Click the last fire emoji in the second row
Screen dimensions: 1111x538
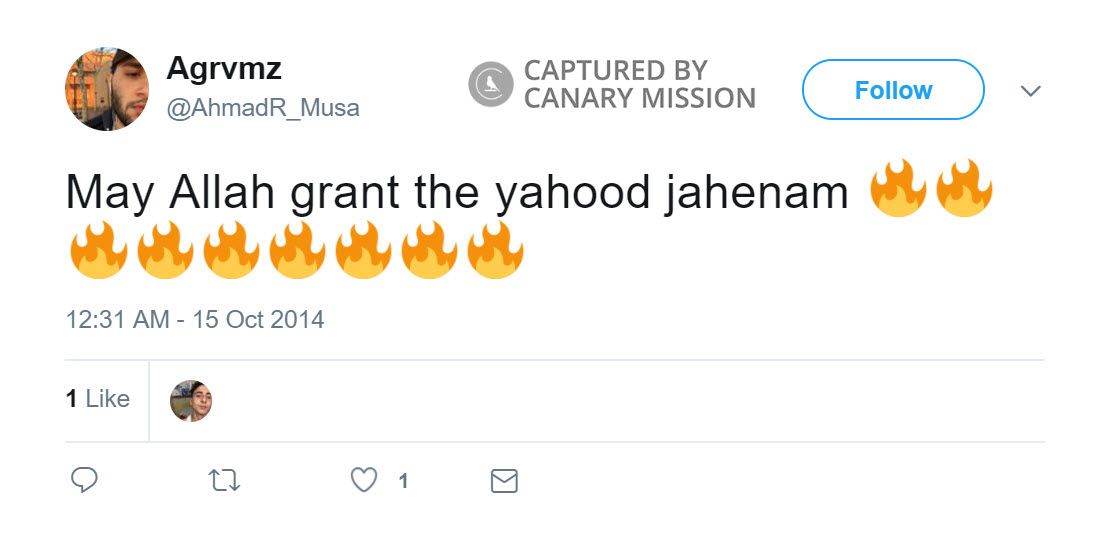point(495,250)
